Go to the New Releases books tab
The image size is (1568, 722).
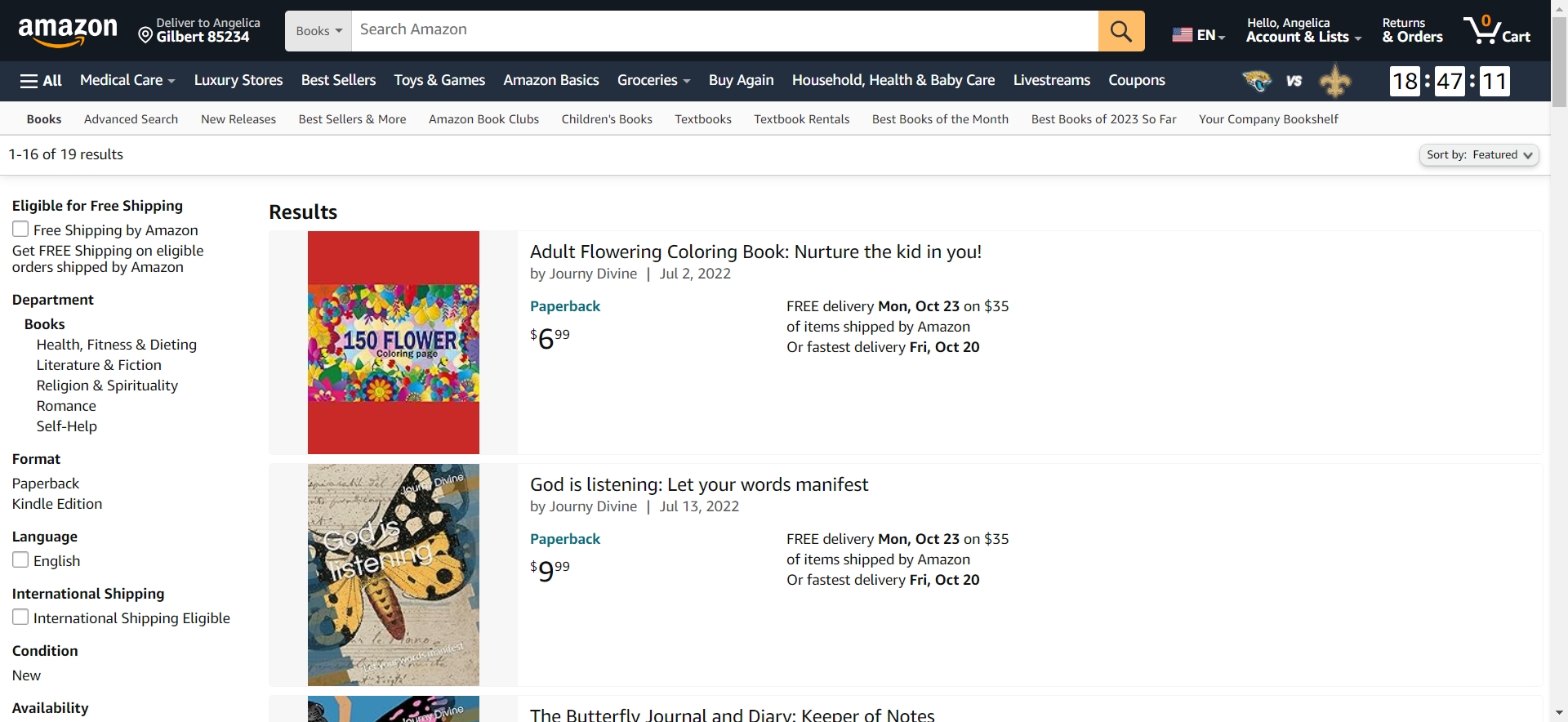tap(238, 119)
